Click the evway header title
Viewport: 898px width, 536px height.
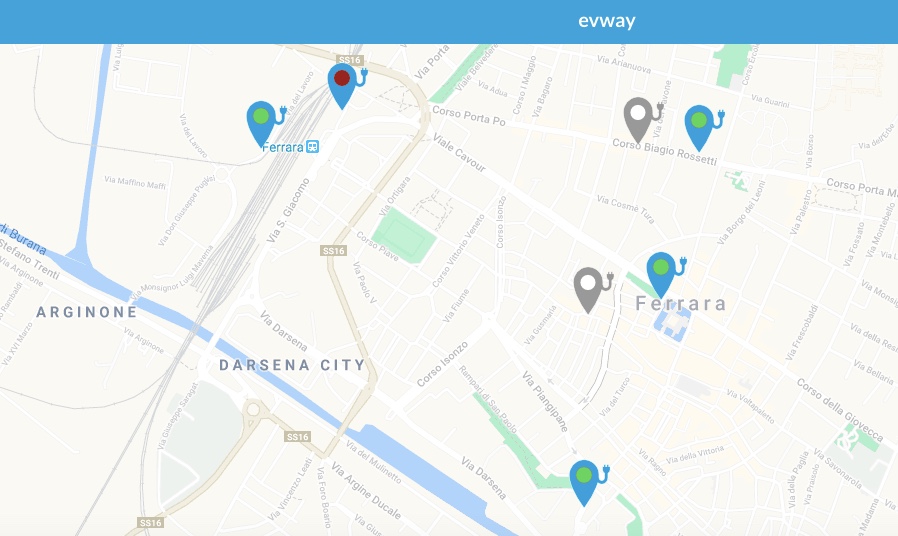click(x=606, y=21)
